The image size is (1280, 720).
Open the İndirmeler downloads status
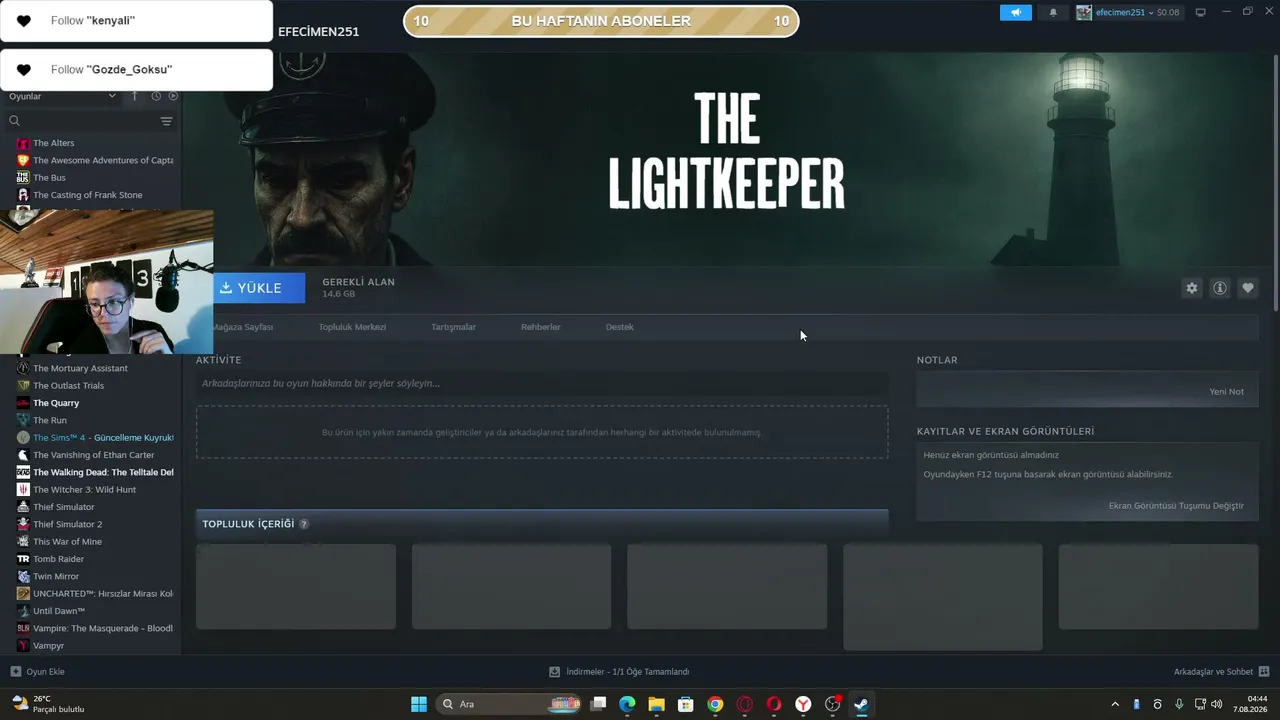tap(620, 672)
